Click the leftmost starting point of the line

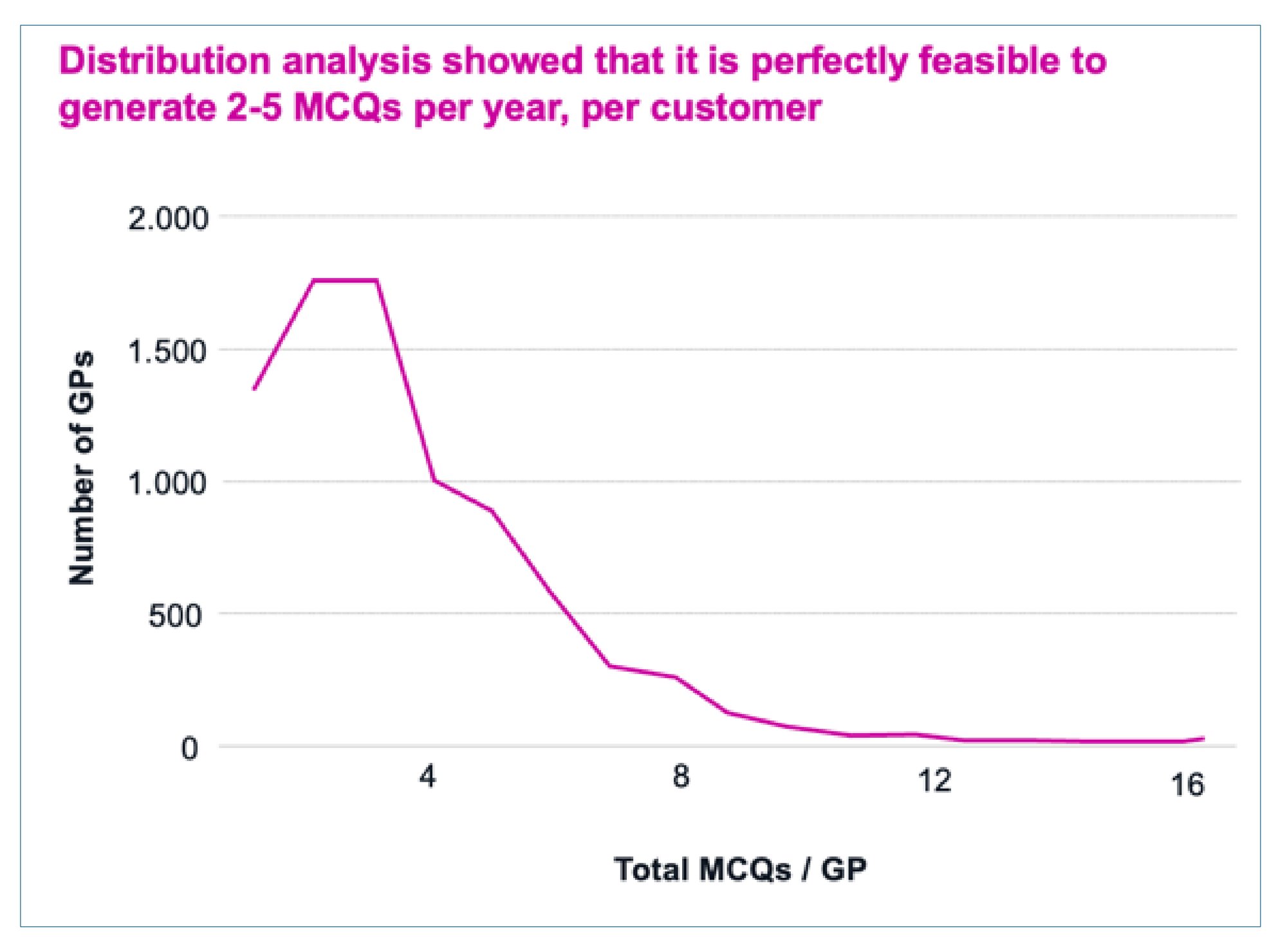pos(255,389)
